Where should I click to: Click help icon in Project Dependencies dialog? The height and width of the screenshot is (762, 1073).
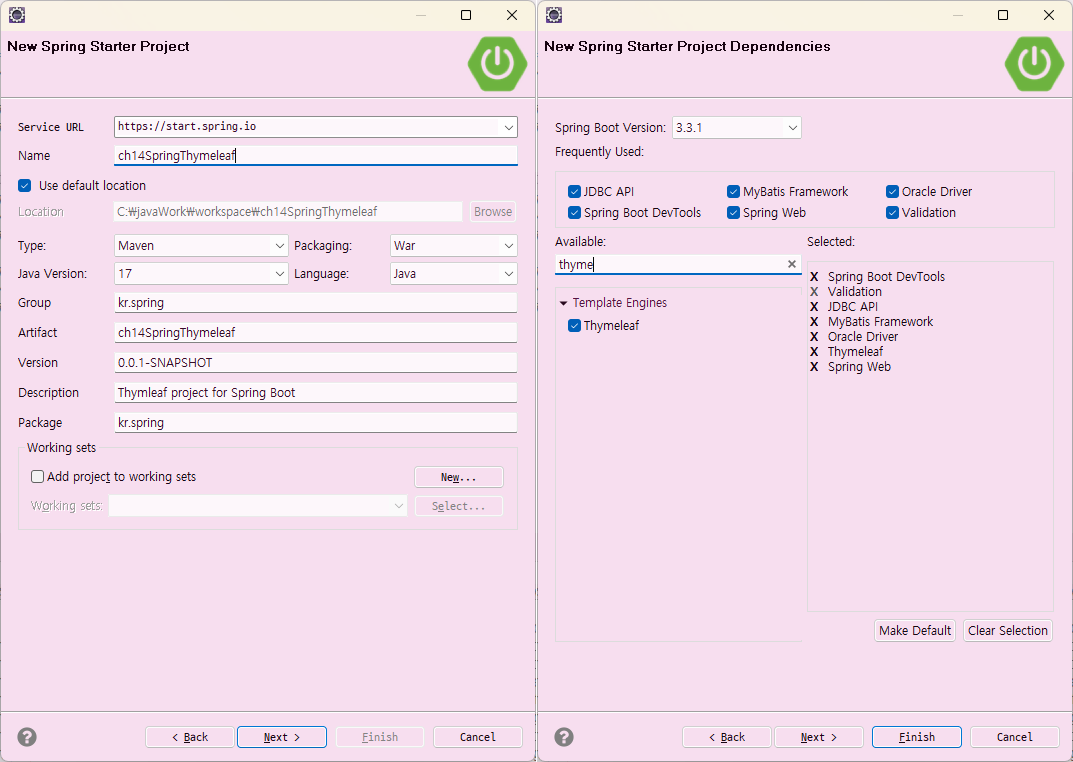(x=564, y=737)
